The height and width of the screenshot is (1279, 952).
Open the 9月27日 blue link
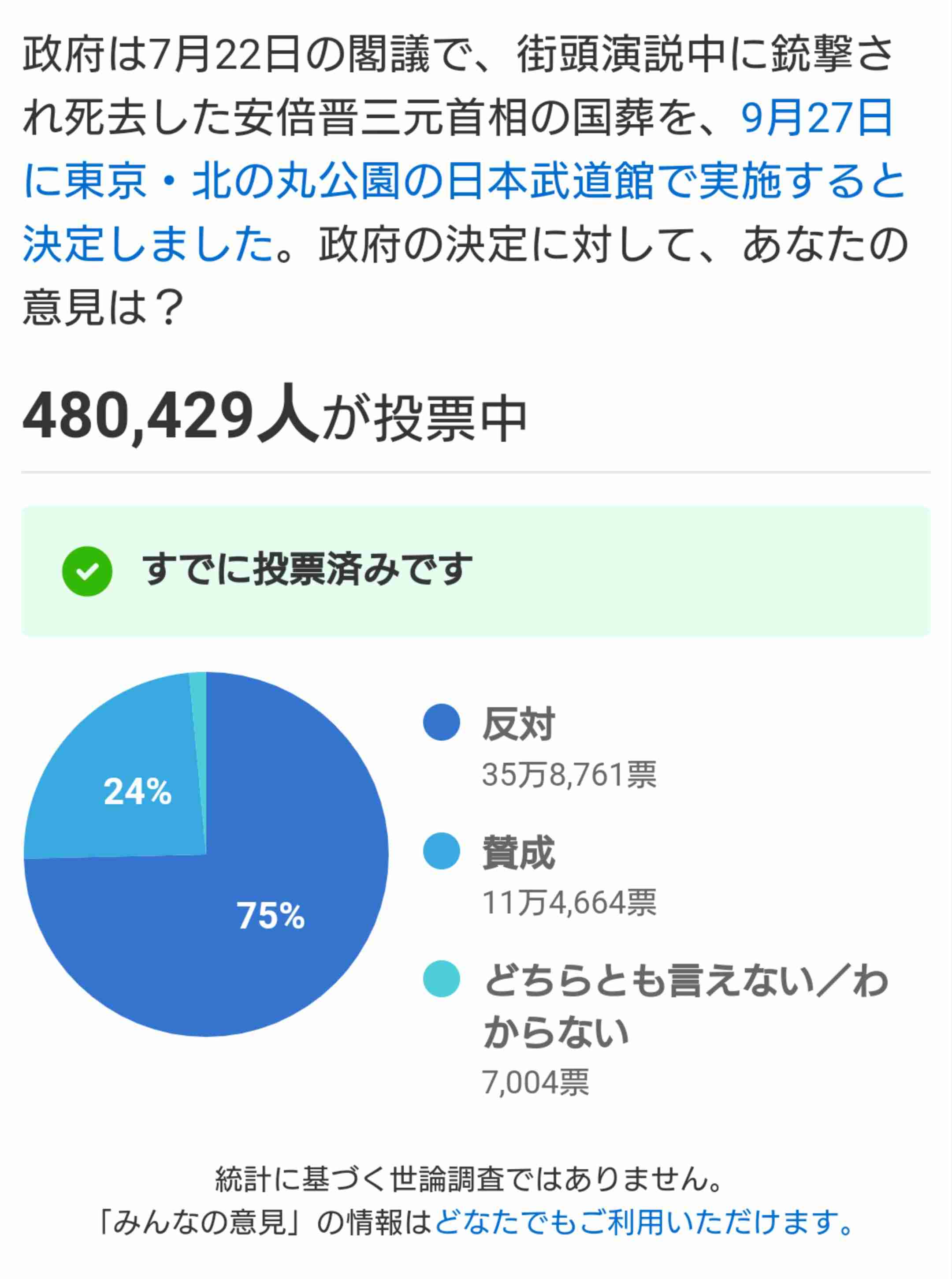pos(817,118)
